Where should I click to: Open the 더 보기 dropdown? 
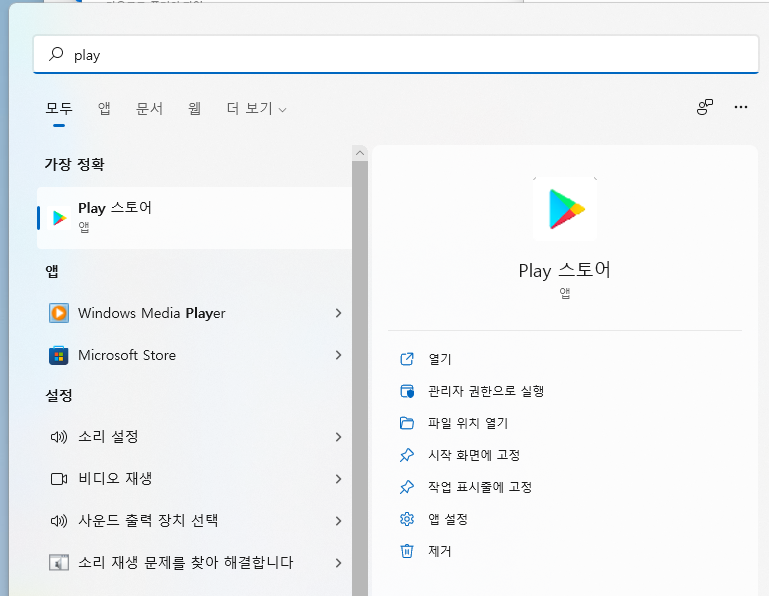256,108
